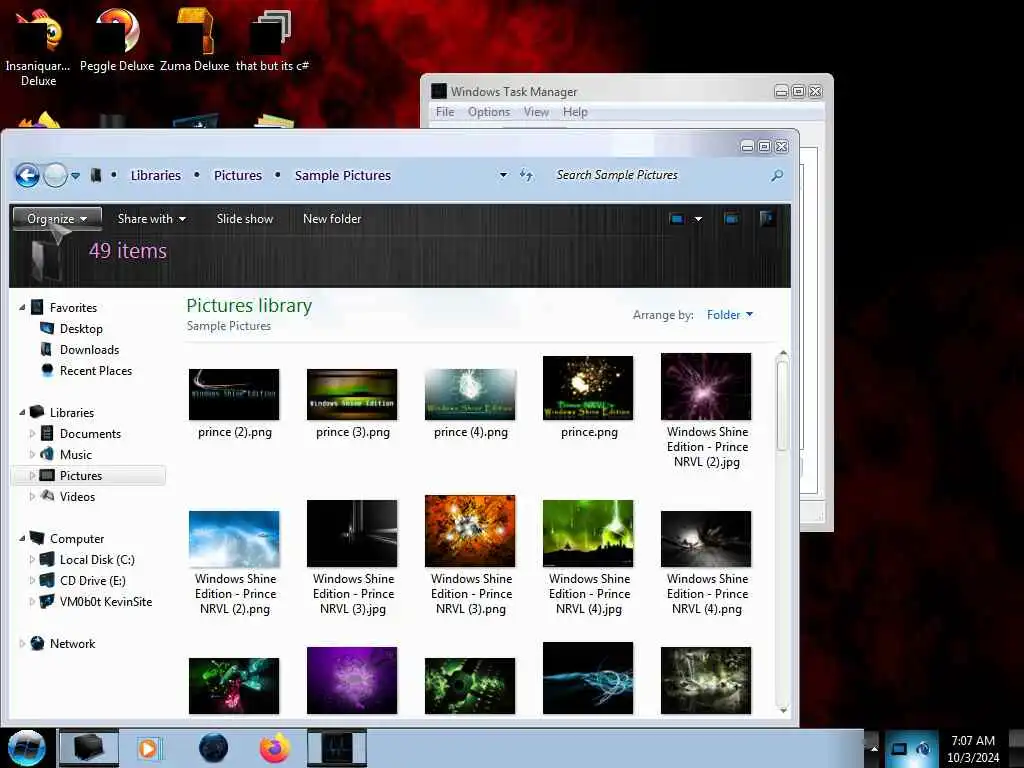
Task: Click Task Manager icon on taskbar
Action: click(x=337, y=748)
